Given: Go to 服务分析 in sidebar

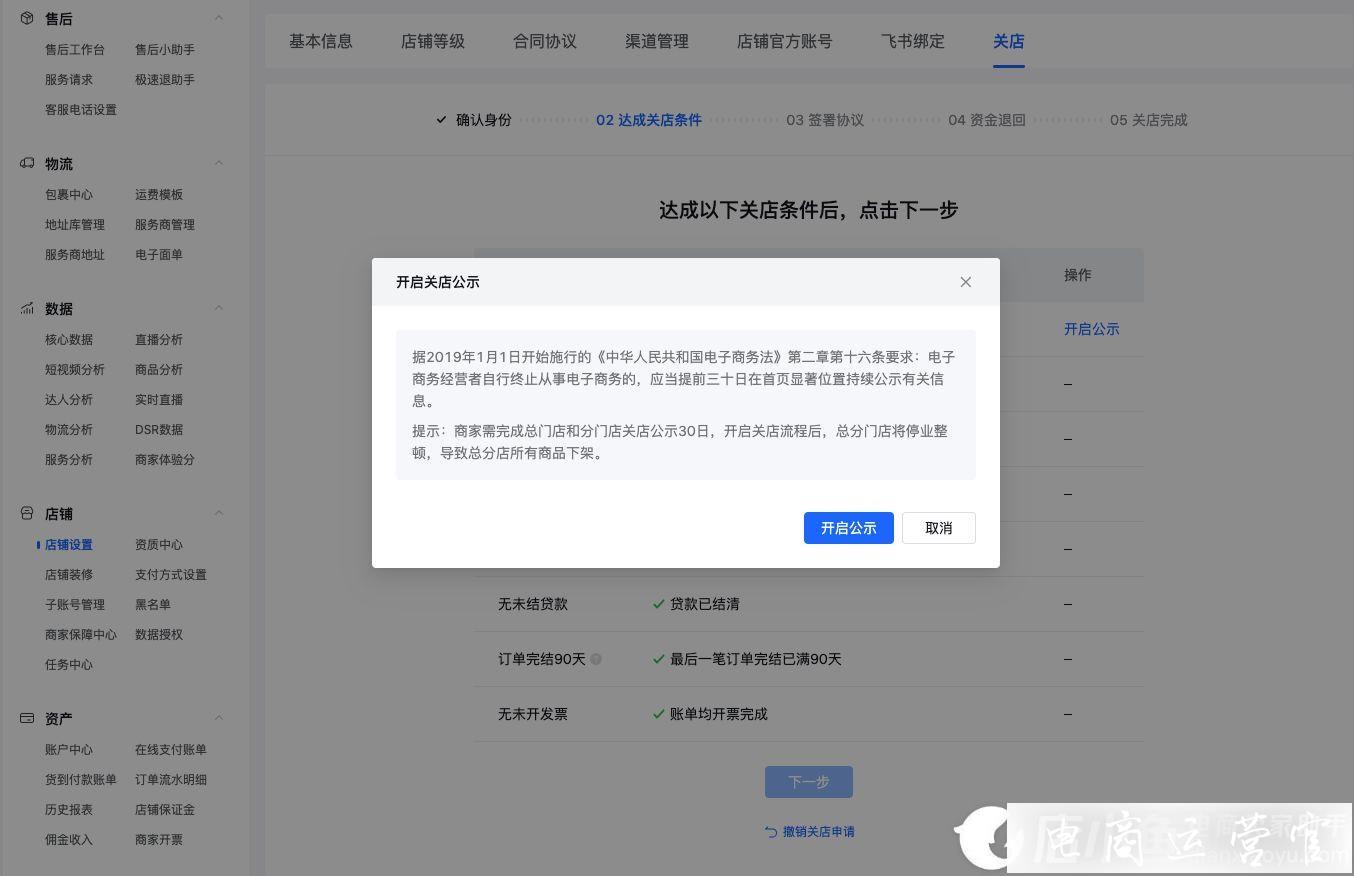Looking at the screenshot, I should tap(69, 459).
